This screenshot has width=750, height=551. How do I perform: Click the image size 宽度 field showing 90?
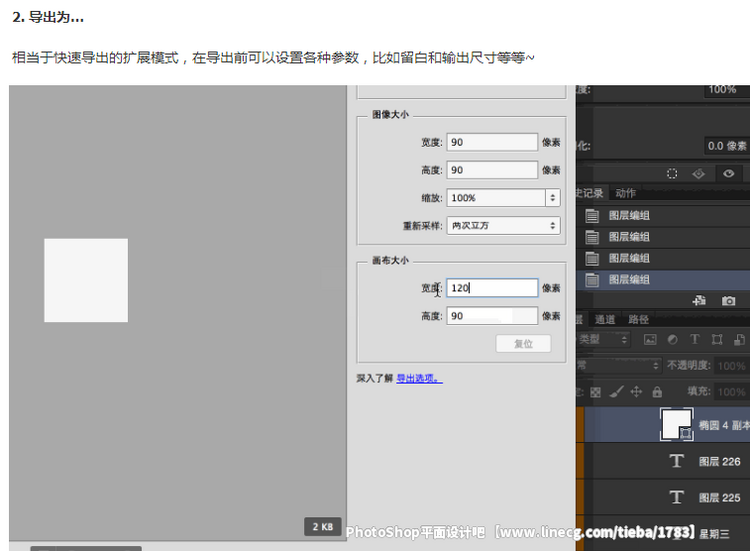[x=492, y=142]
